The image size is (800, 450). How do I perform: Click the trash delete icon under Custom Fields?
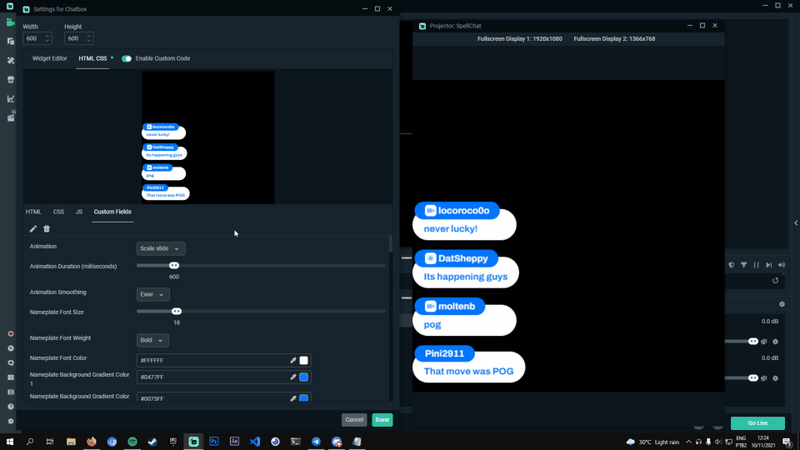[46, 229]
